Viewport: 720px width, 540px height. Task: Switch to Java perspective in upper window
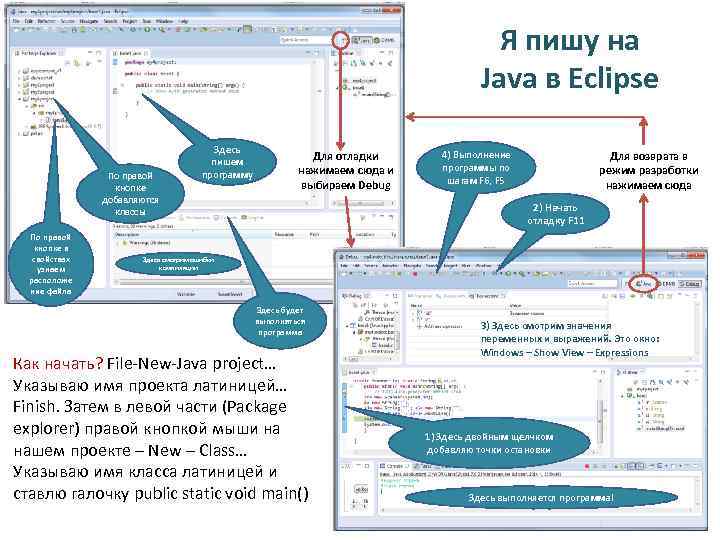(x=362, y=40)
